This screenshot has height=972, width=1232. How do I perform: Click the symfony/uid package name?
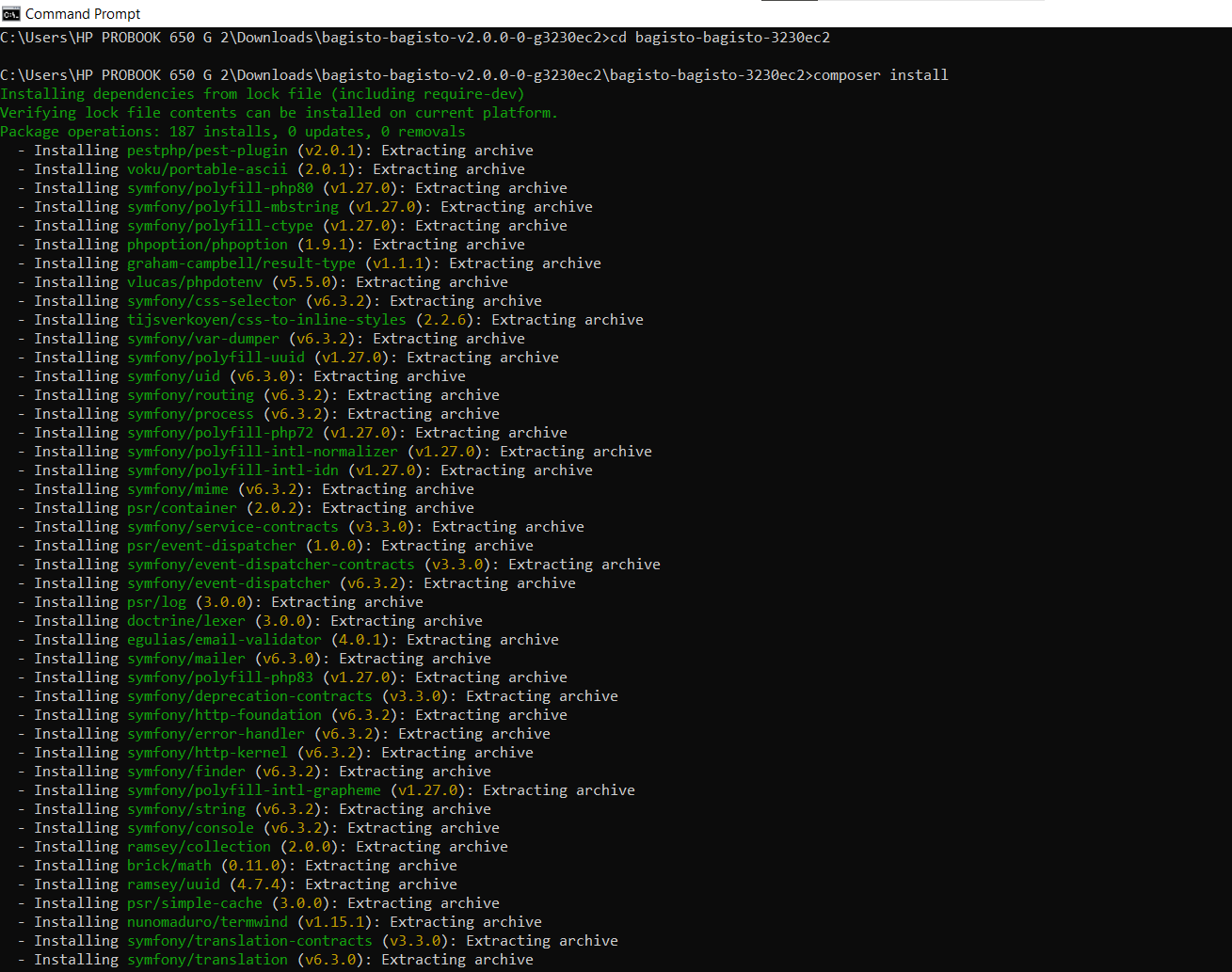[x=173, y=376]
